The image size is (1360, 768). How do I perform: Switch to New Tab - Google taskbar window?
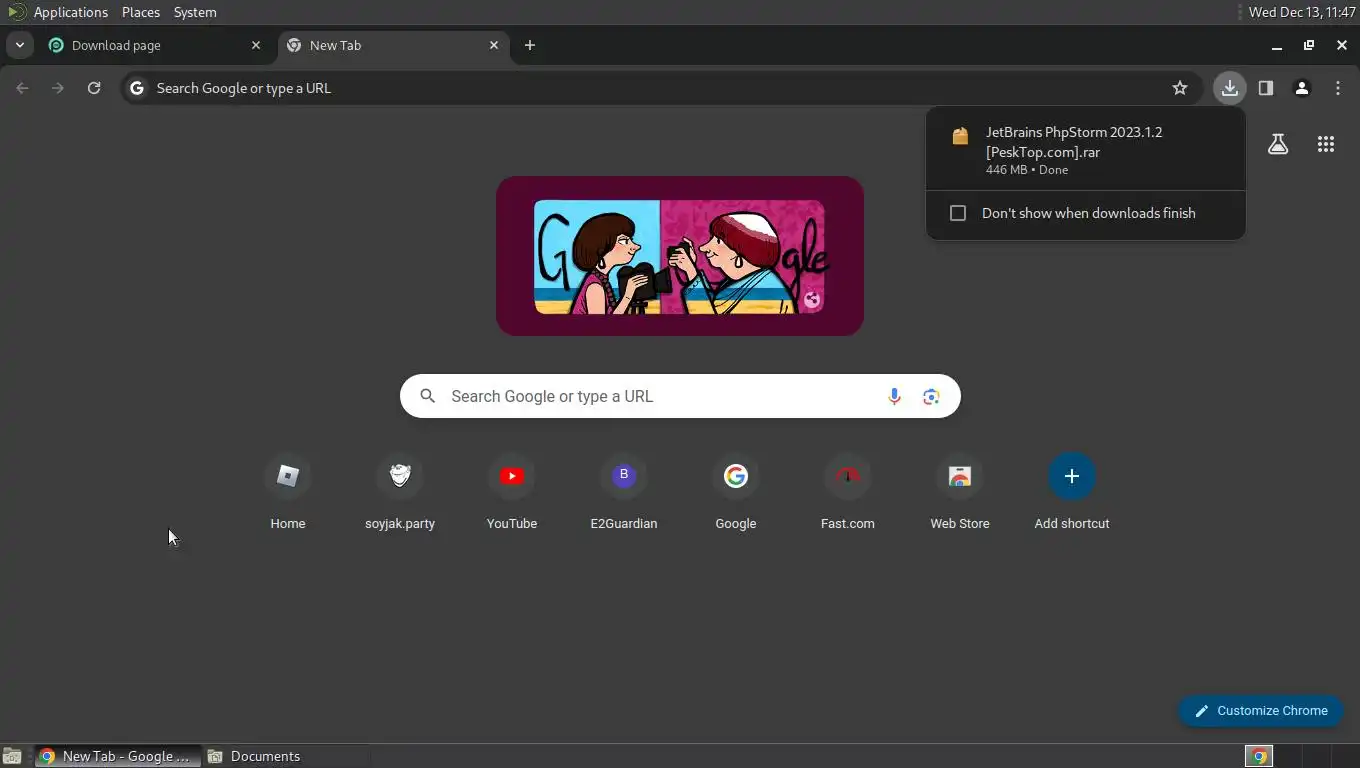(118, 756)
